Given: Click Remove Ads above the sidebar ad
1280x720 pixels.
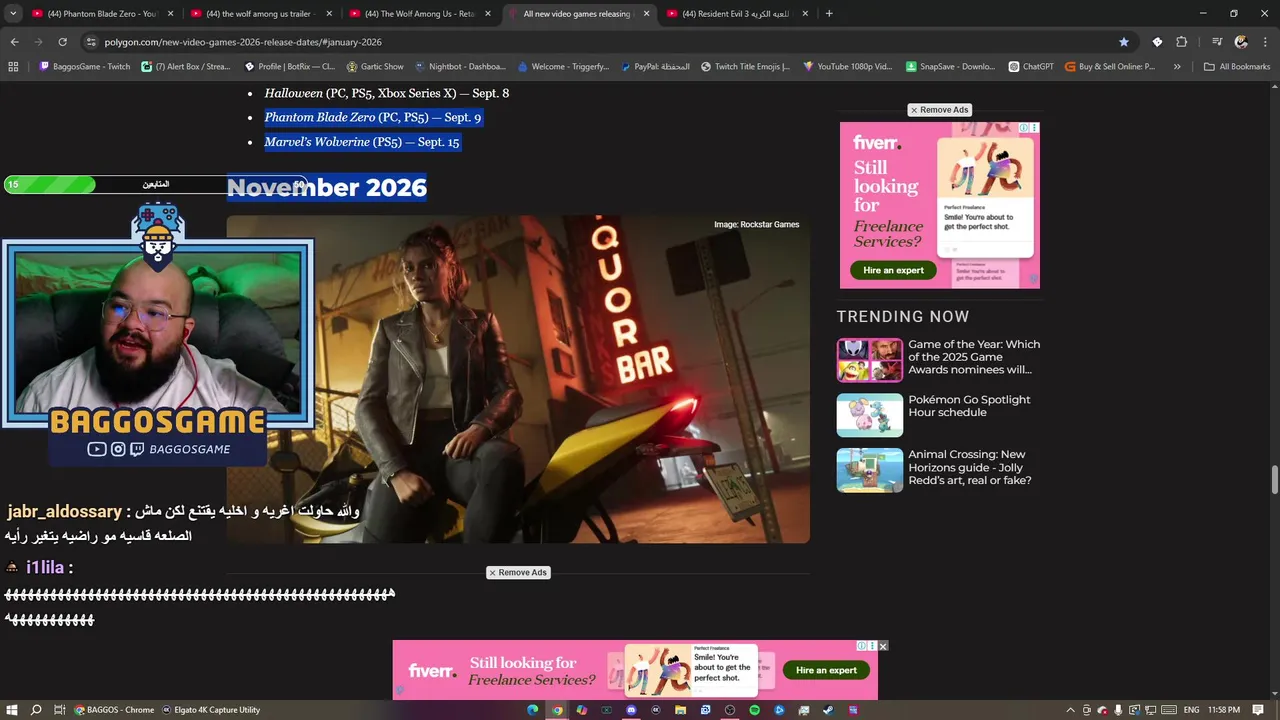Looking at the screenshot, I should tap(940, 110).
